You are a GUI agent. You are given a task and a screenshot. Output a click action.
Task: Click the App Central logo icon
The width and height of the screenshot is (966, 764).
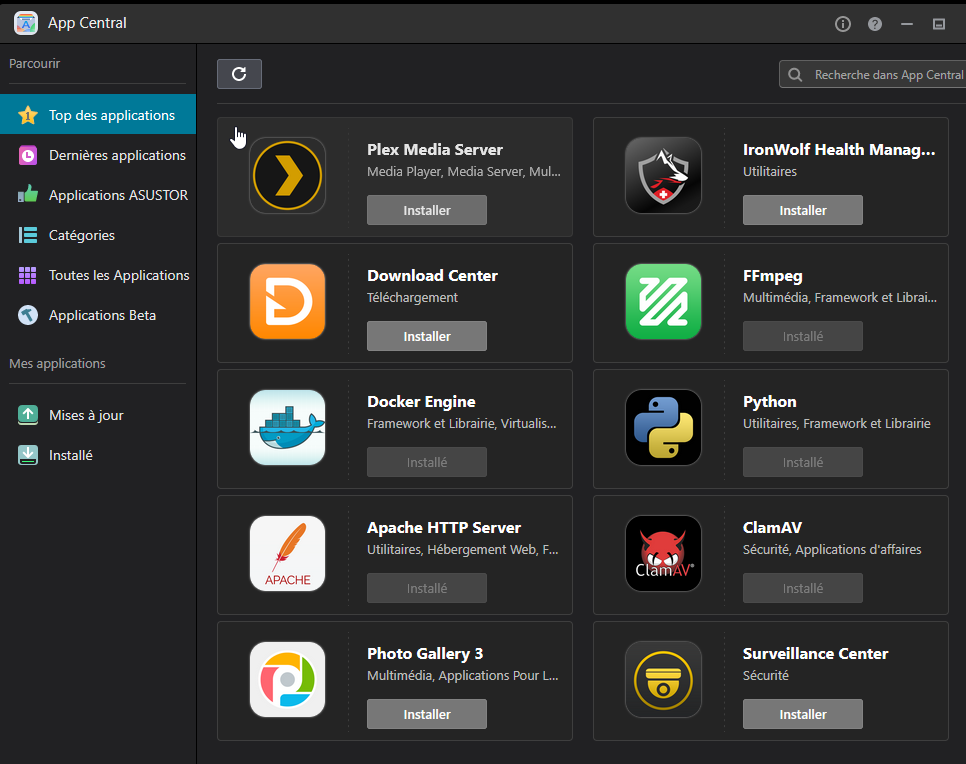(26, 23)
